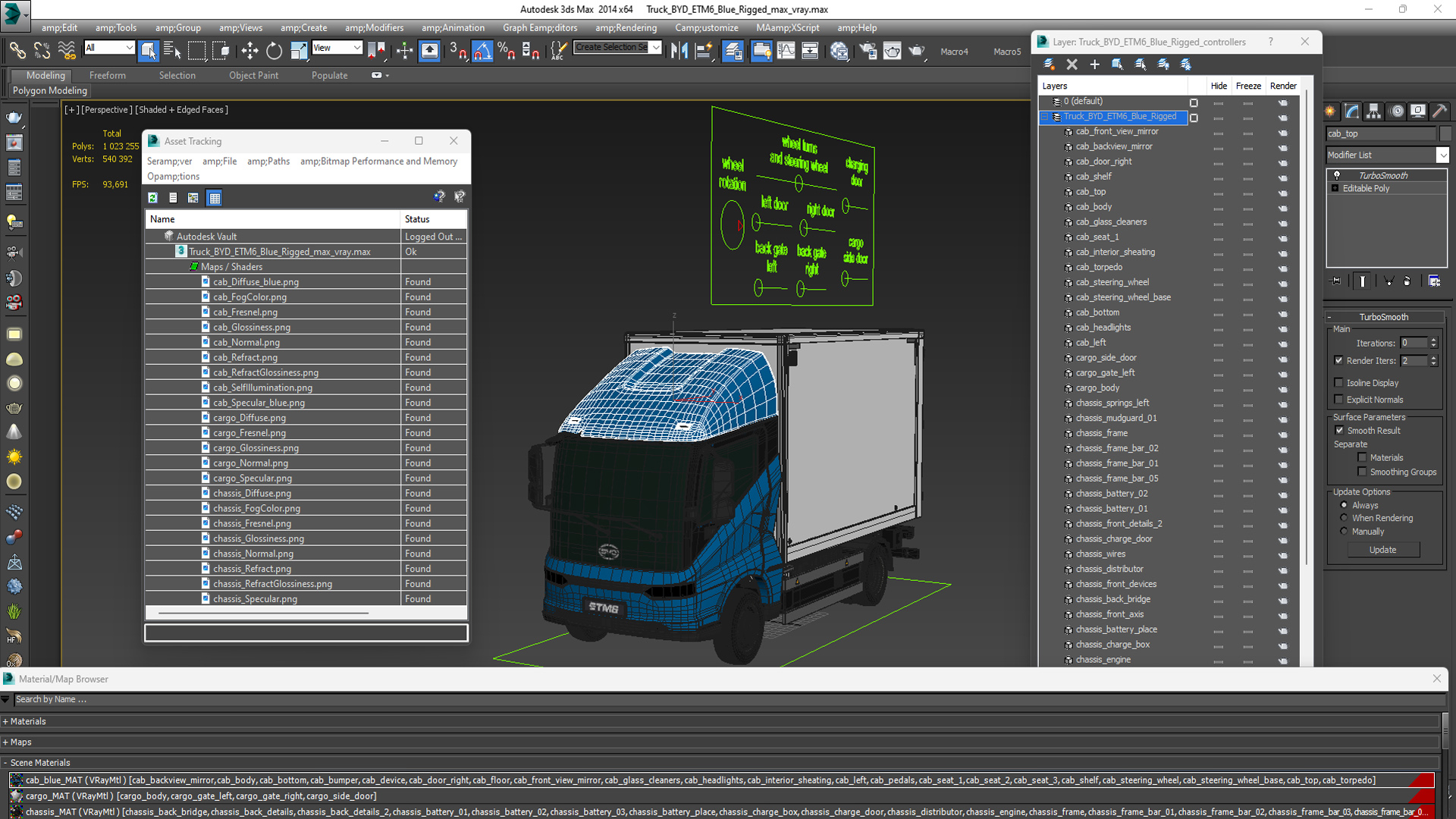The width and height of the screenshot is (1456, 819).
Task: Click the Render Production teapot icon
Action: [917, 50]
